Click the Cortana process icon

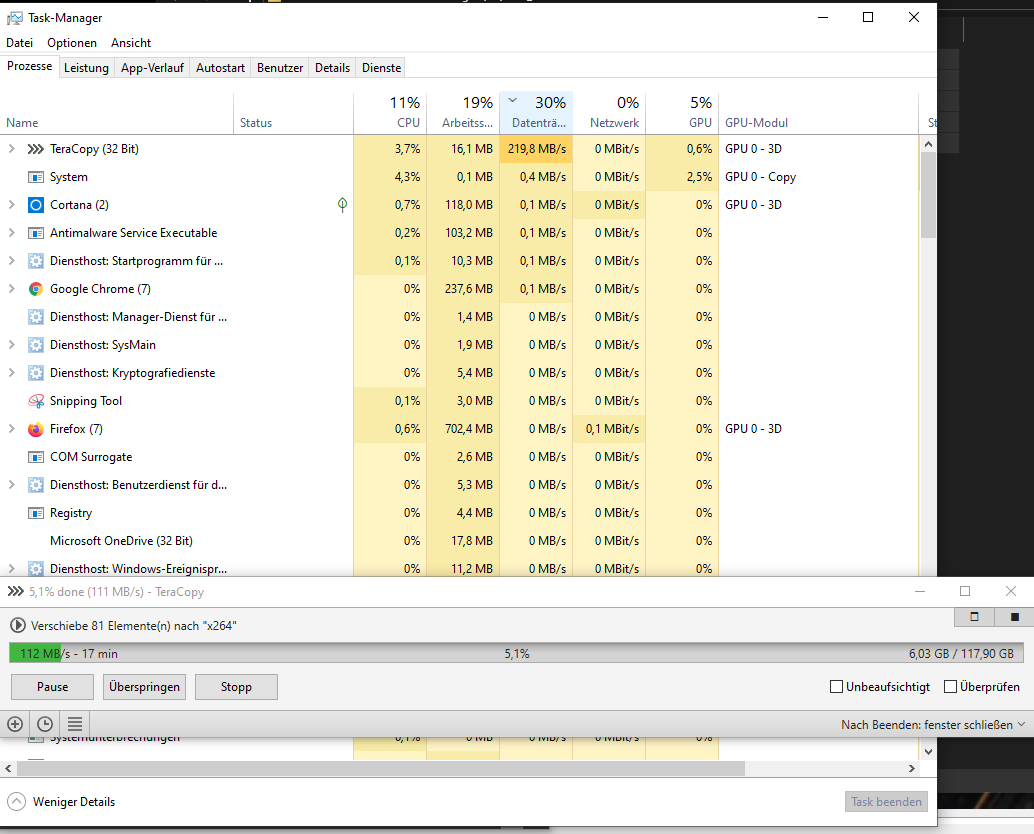pyautogui.click(x=36, y=205)
